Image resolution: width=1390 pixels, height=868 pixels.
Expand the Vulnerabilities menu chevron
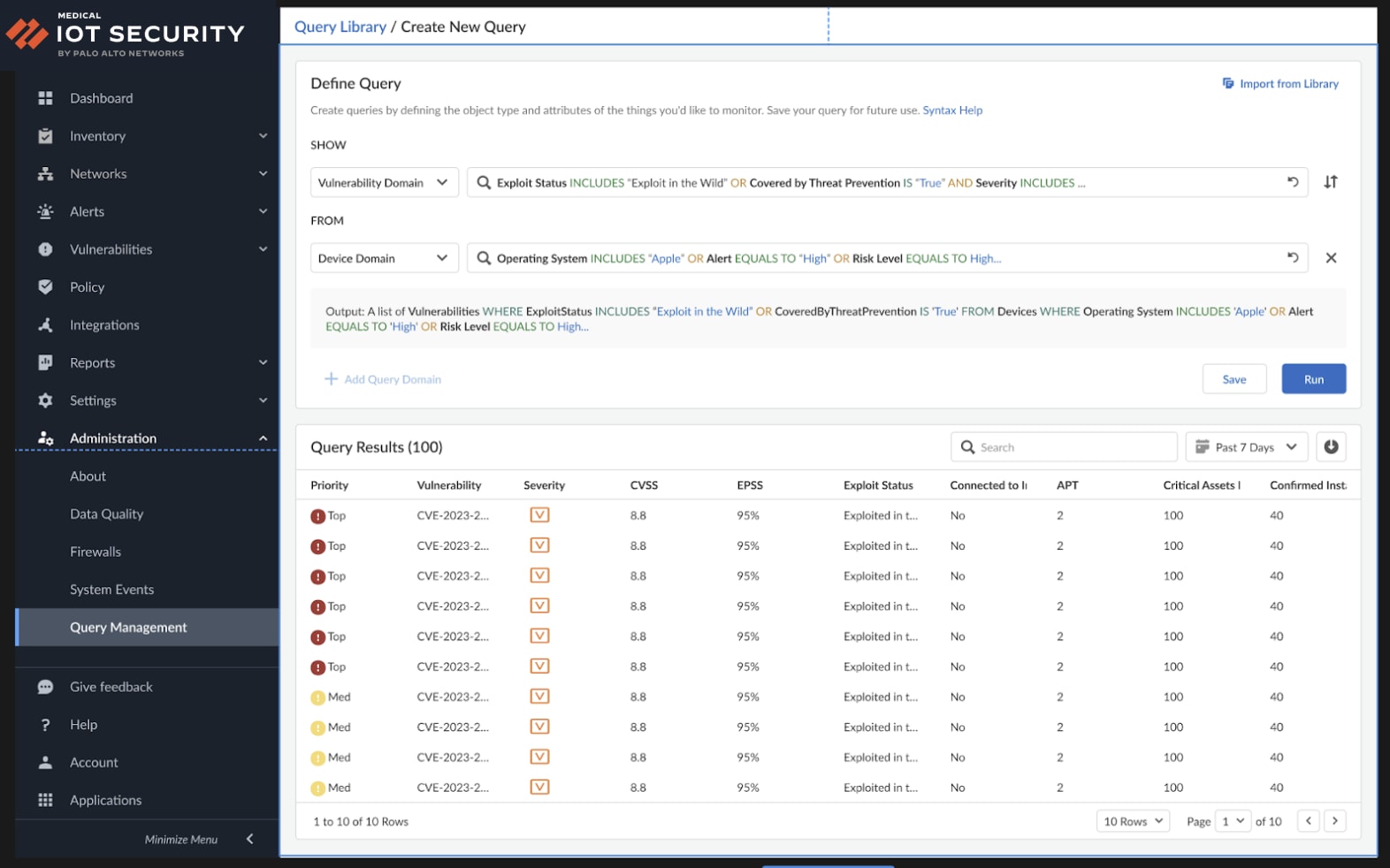263,249
